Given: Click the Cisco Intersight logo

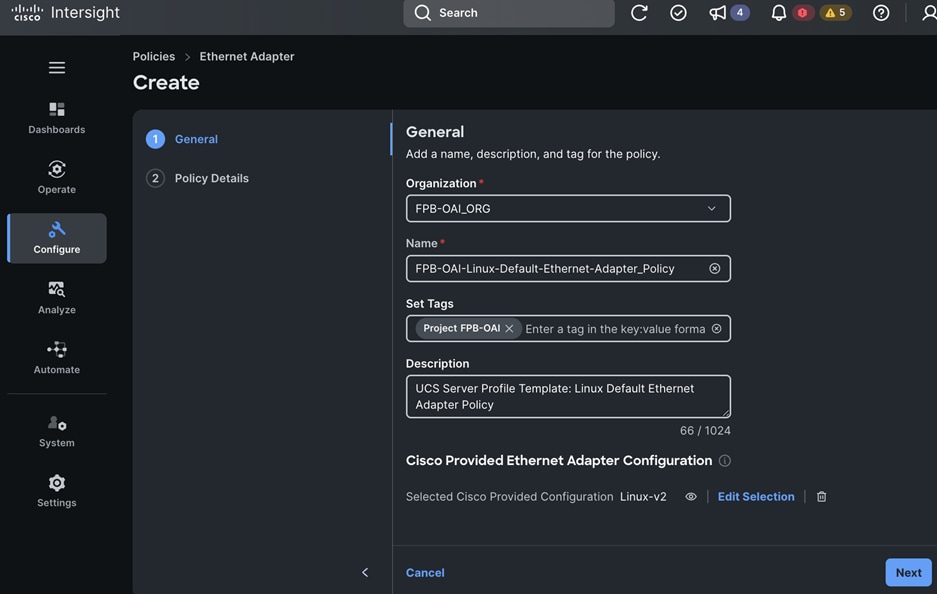Looking at the screenshot, I should [66, 13].
